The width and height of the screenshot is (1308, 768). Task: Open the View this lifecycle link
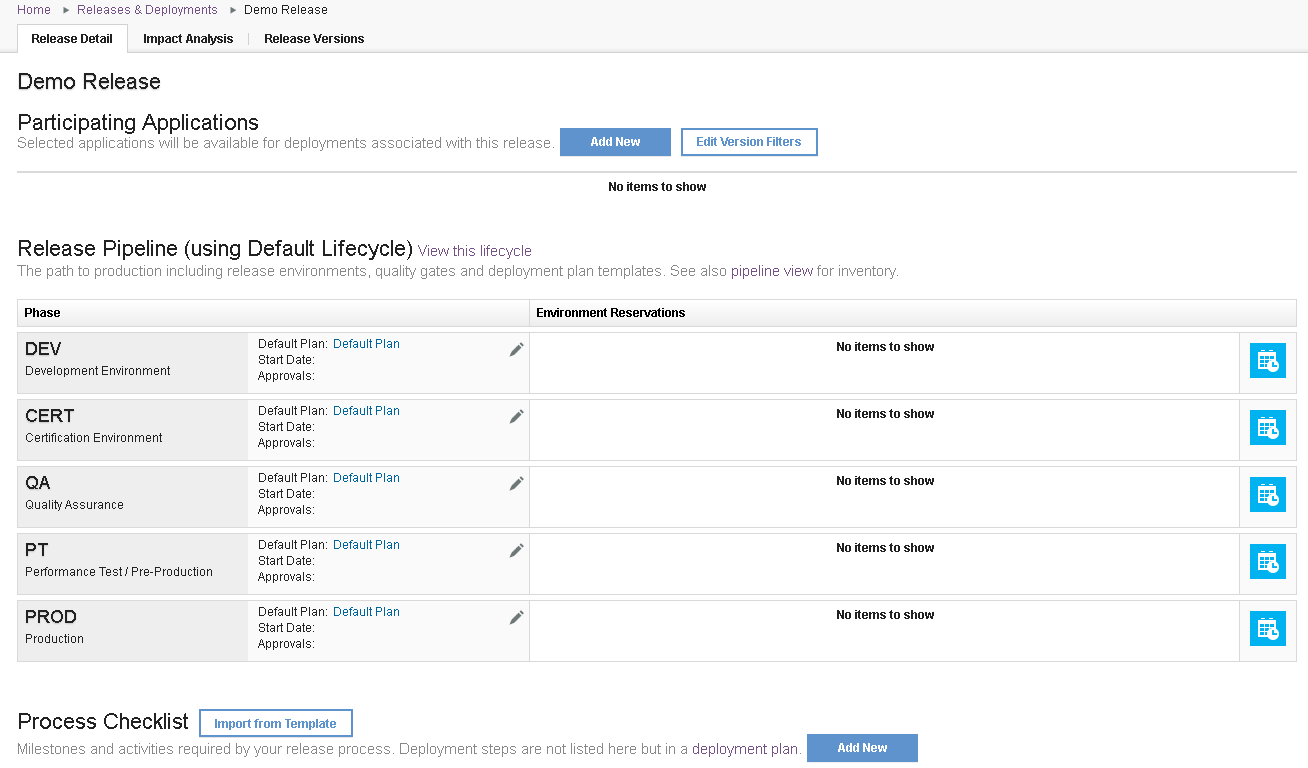474,250
